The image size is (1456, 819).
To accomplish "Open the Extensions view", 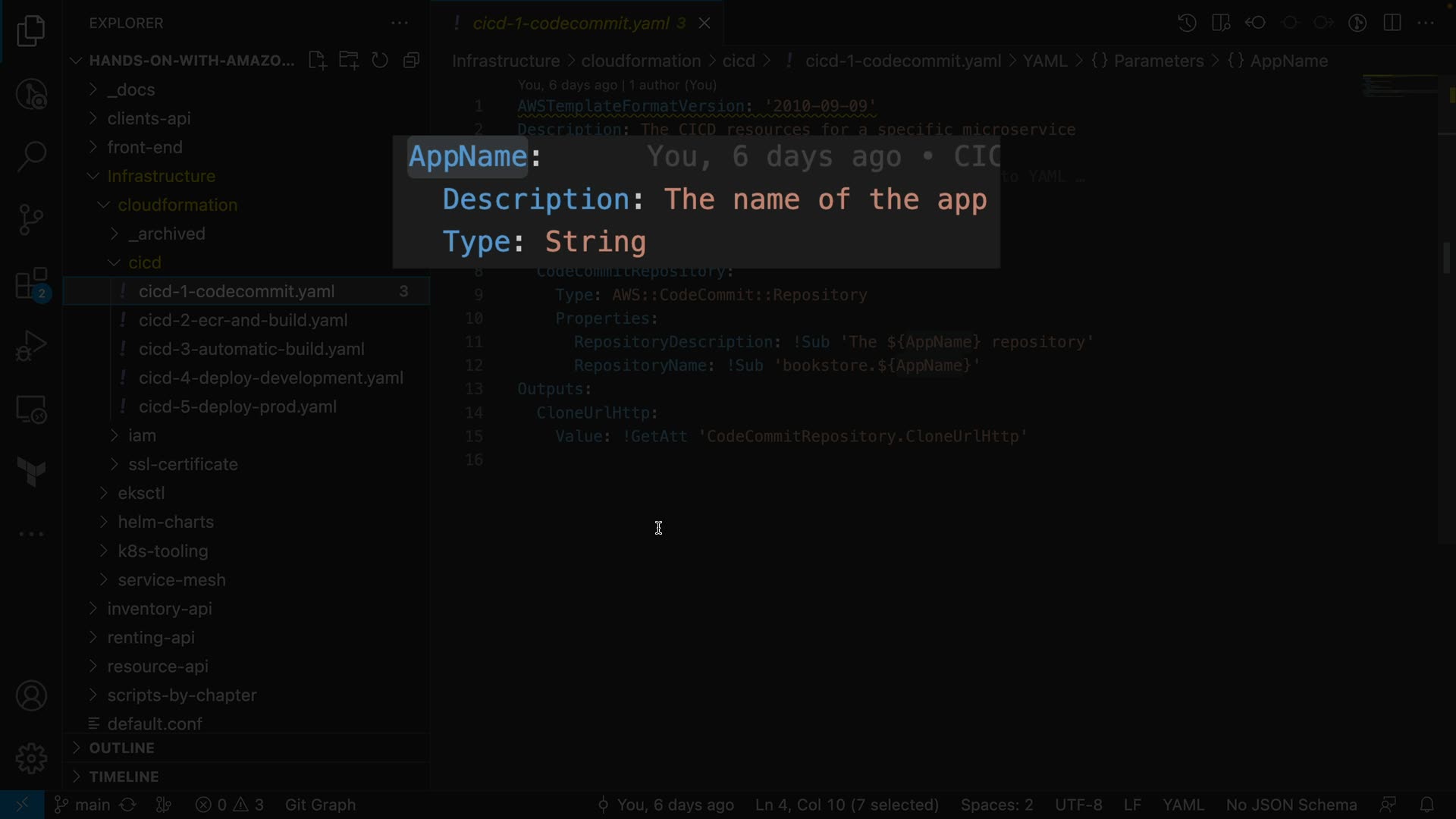I will [x=31, y=284].
